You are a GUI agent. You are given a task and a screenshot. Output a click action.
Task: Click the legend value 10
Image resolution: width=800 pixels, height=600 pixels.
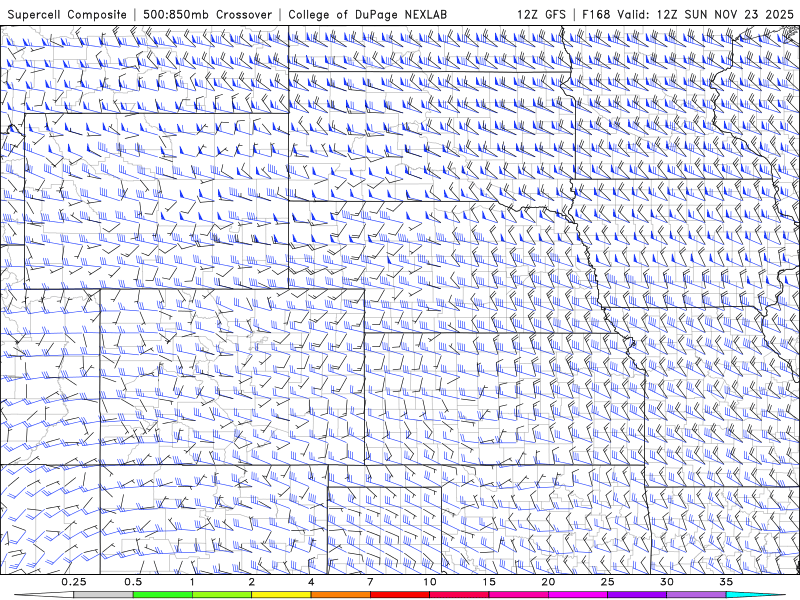pos(430,582)
